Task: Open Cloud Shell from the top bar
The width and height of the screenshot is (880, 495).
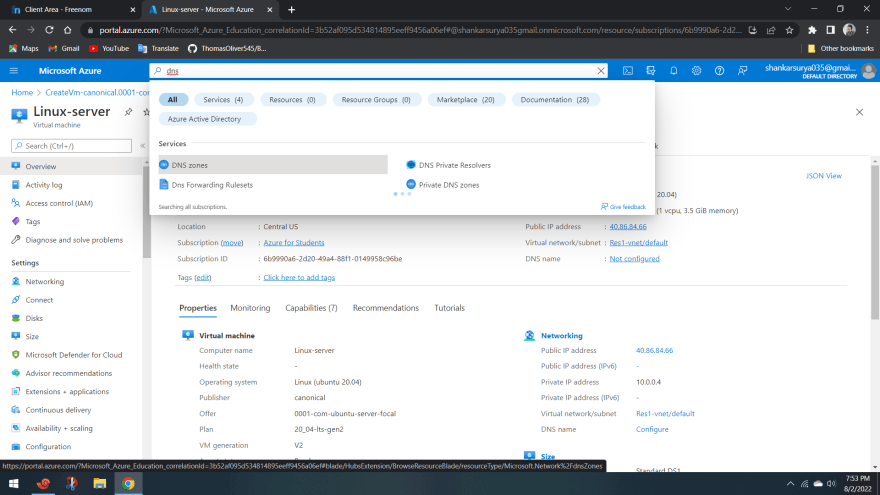Action: click(x=628, y=71)
